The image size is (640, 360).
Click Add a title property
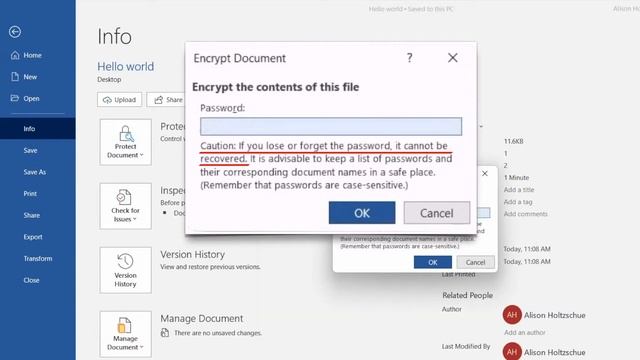pos(519,190)
